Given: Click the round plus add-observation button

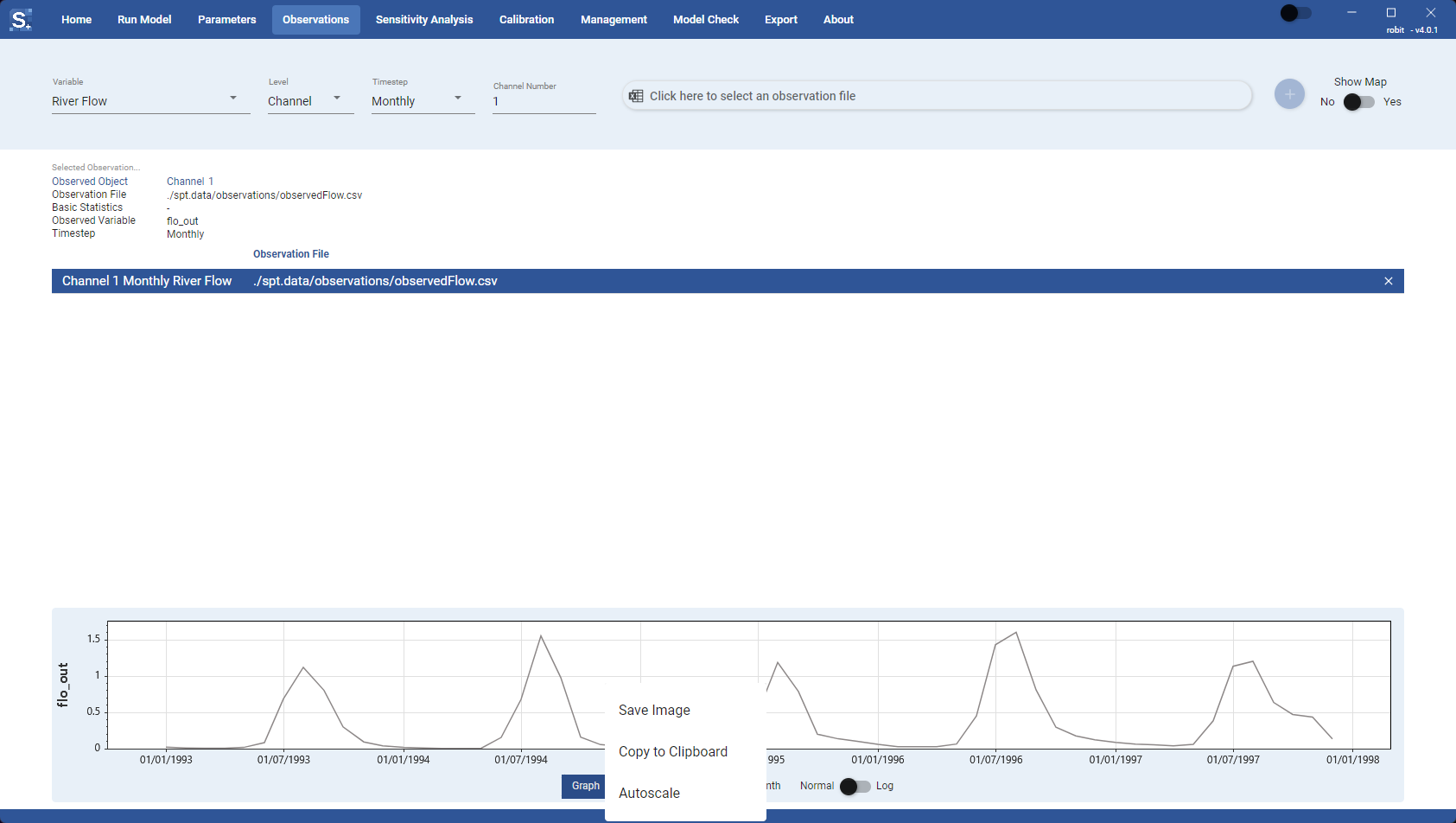Looking at the screenshot, I should (x=1289, y=94).
